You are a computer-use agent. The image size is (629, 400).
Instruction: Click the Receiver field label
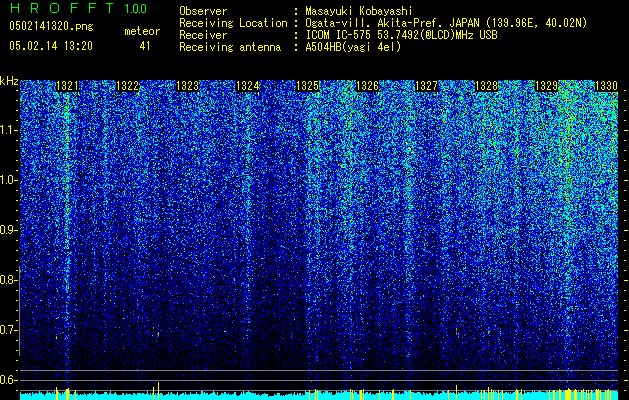[x=203, y=35]
